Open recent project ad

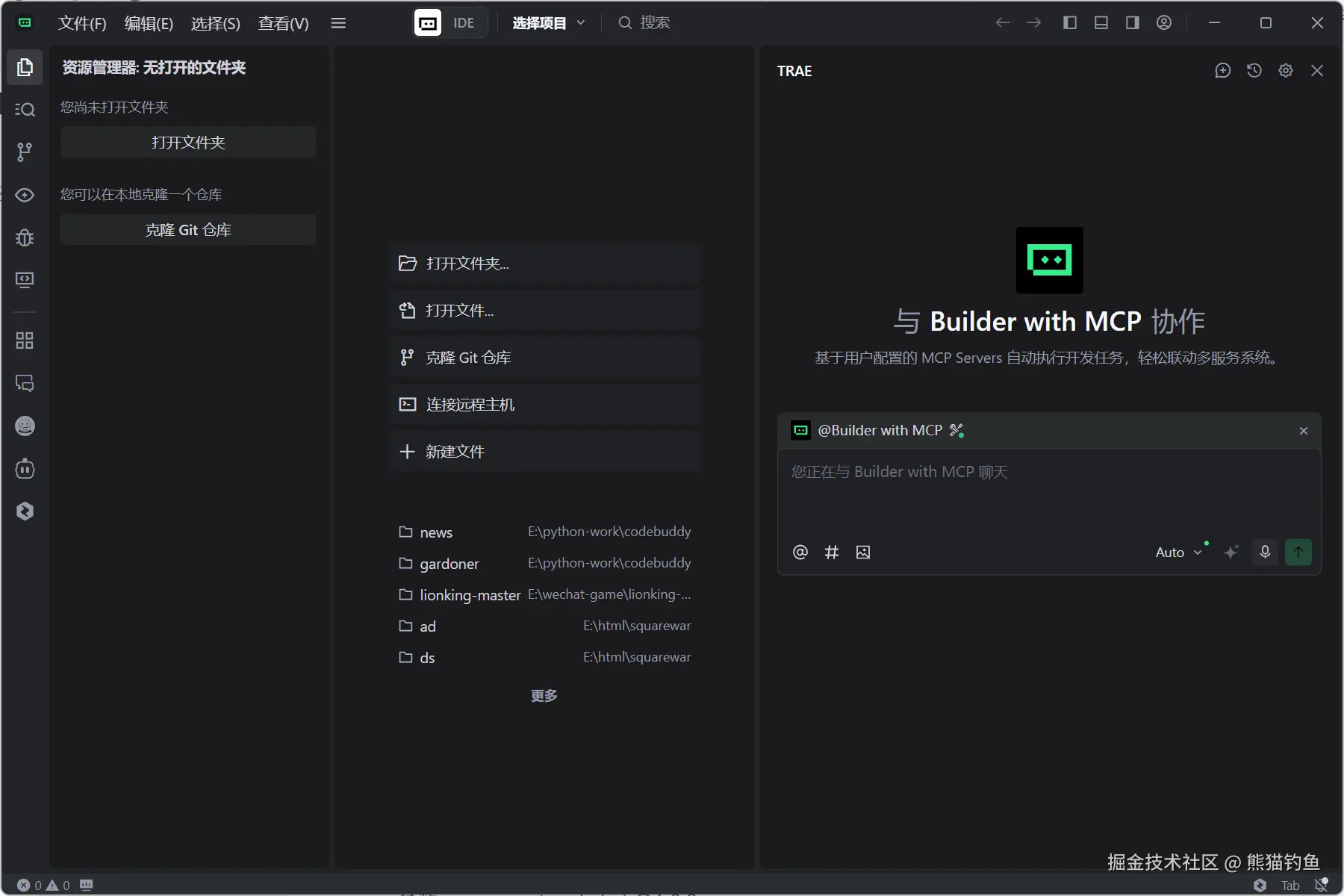544,626
